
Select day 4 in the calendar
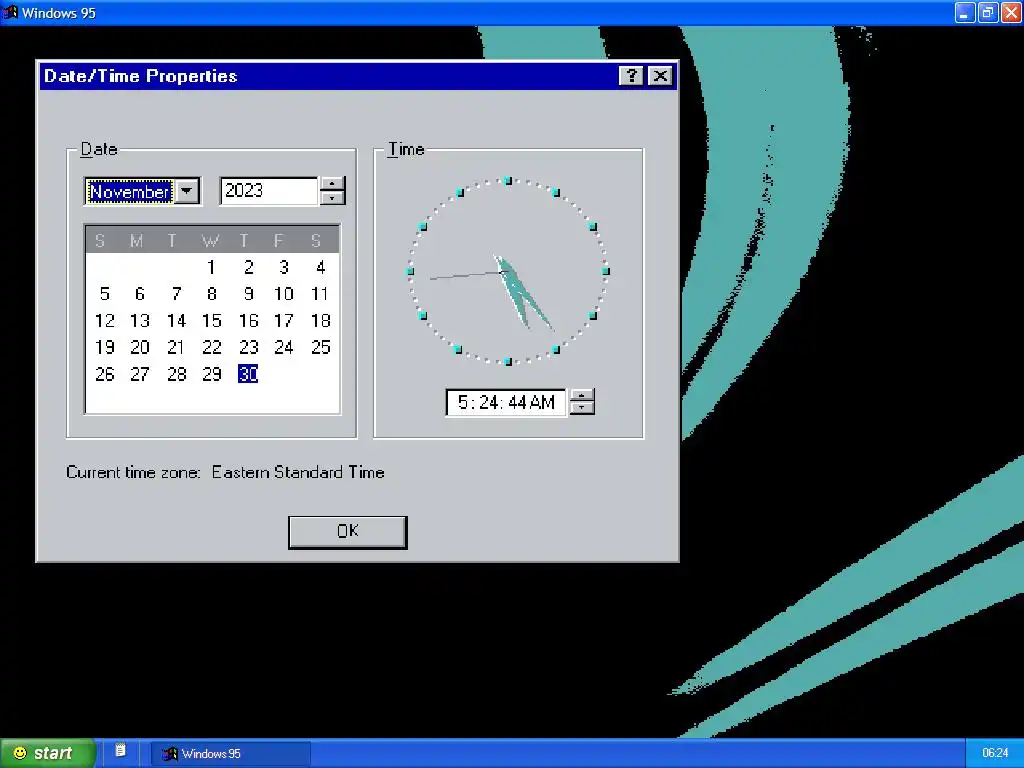(320, 267)
